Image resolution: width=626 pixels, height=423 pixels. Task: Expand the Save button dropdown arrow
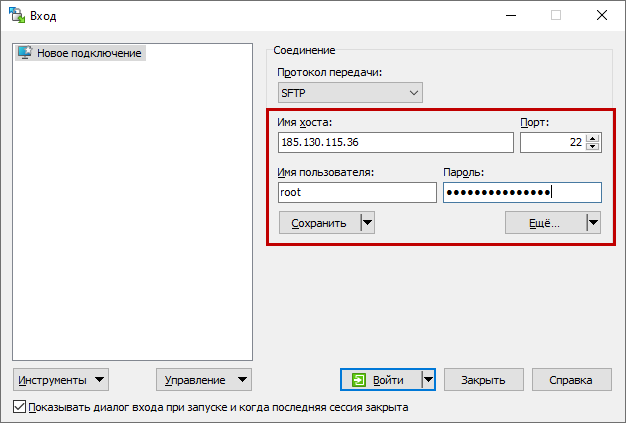tap(366, 223)
